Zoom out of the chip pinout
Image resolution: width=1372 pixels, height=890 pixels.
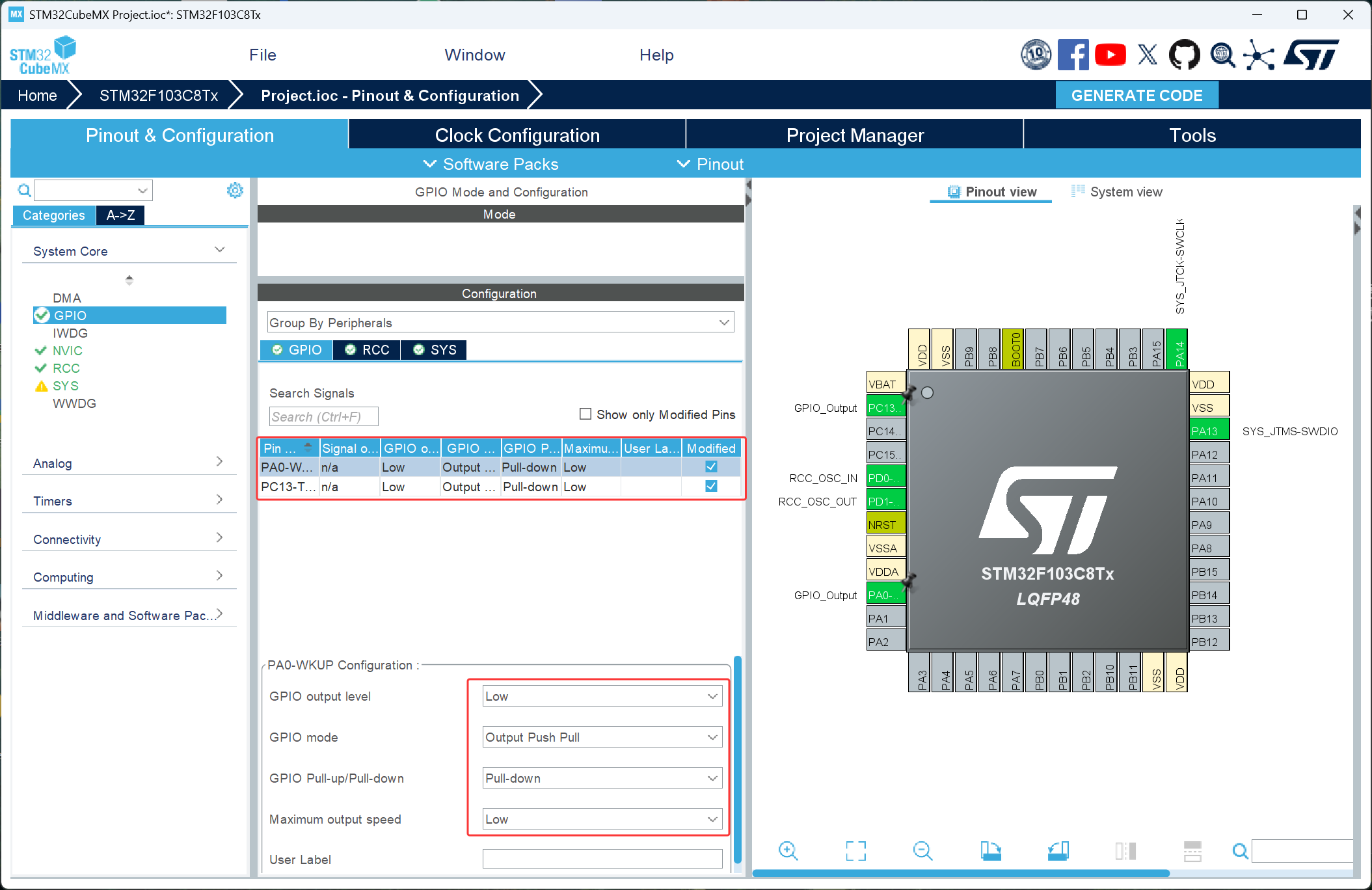922,850
